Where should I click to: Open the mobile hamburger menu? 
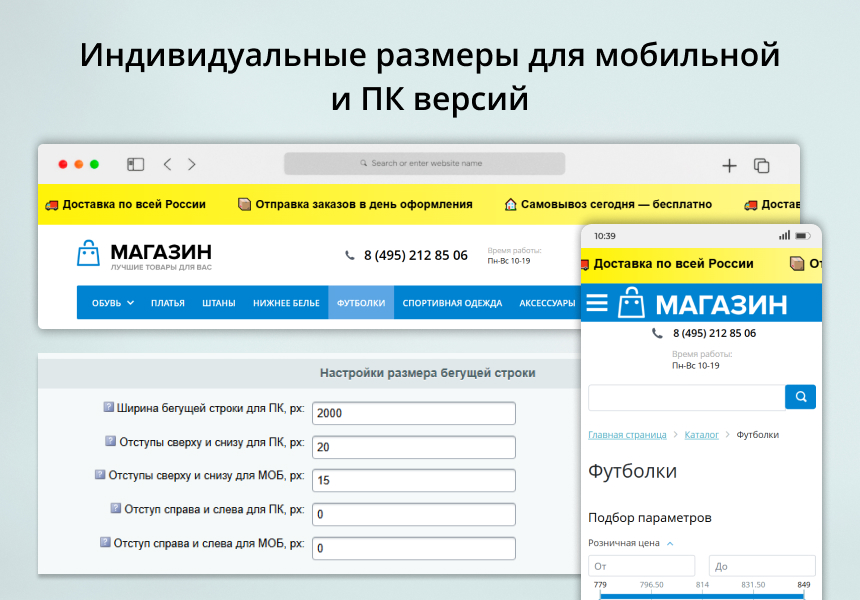tap(597, 303)
